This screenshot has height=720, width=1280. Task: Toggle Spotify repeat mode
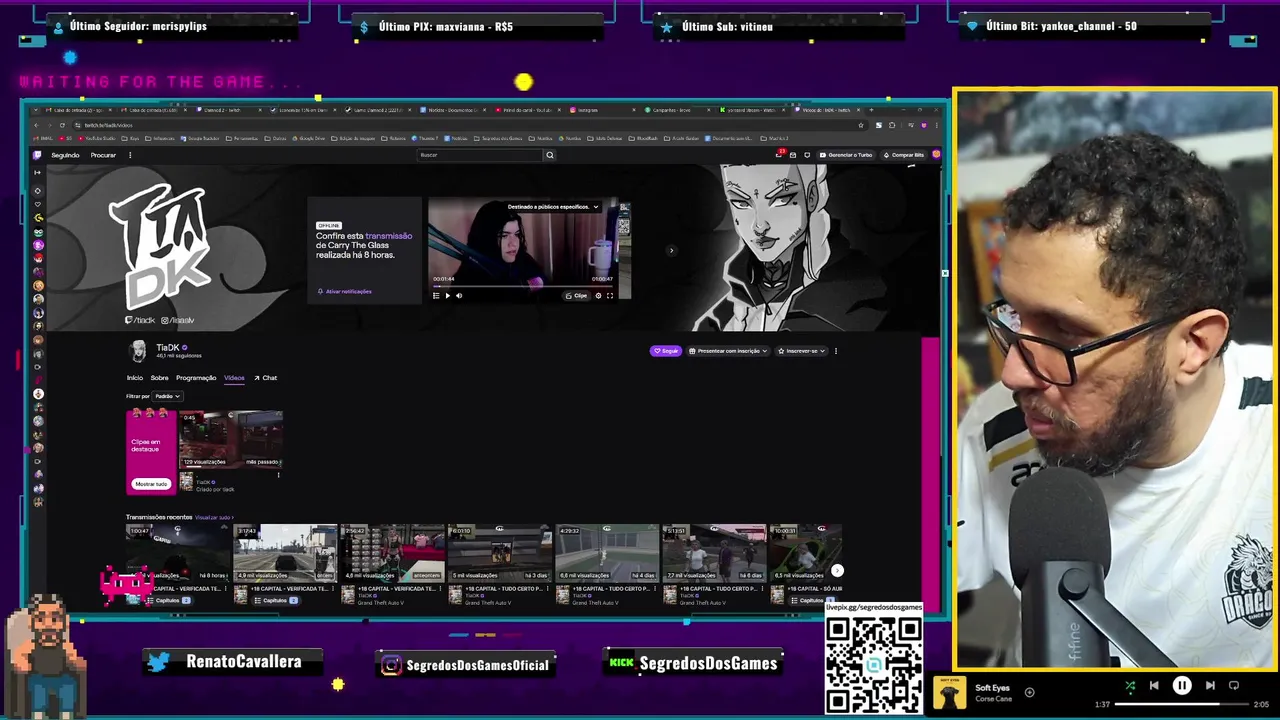1234,685
